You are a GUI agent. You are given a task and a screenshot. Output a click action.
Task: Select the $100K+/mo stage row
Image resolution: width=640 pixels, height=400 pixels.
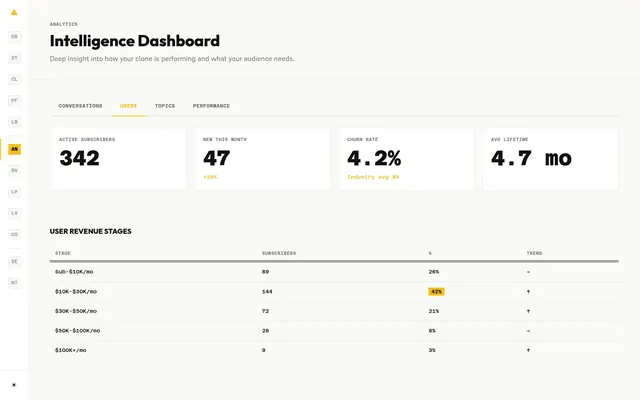point(334,350)
